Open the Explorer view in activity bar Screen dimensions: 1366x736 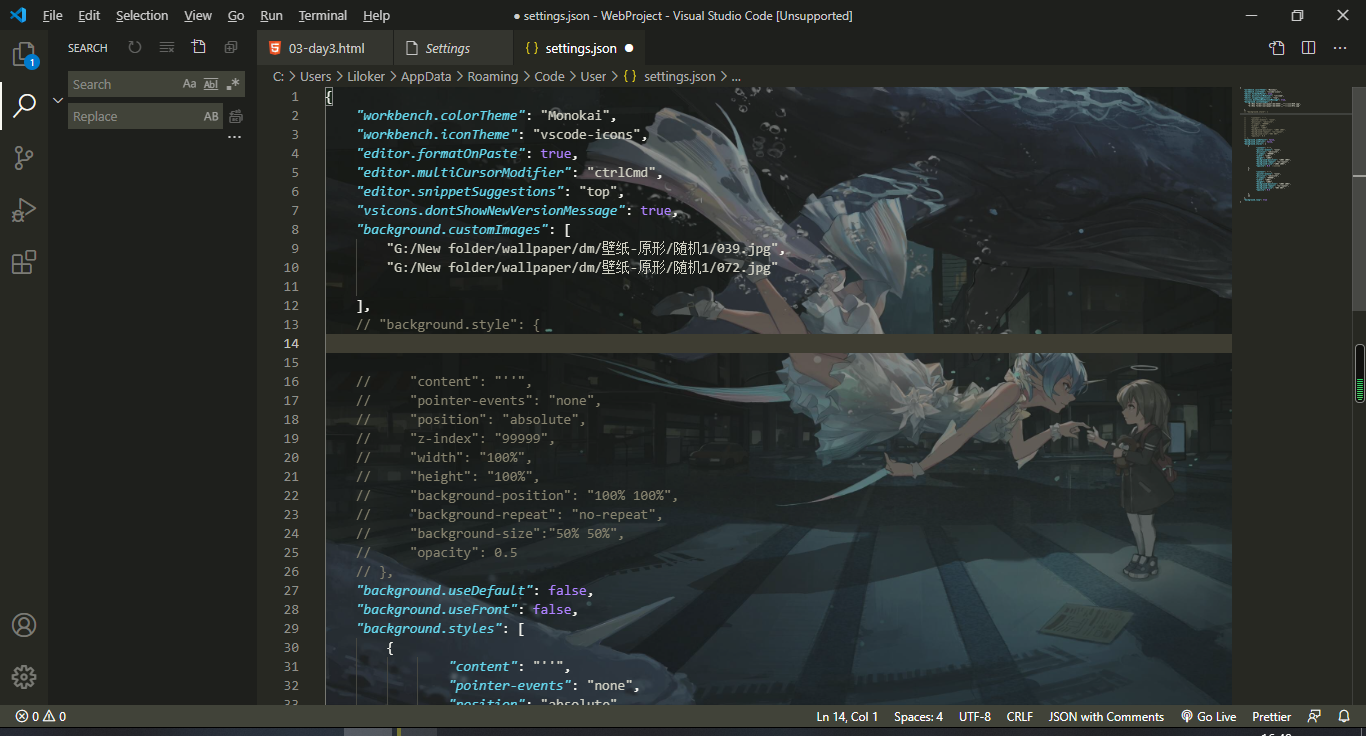point(24,55)
